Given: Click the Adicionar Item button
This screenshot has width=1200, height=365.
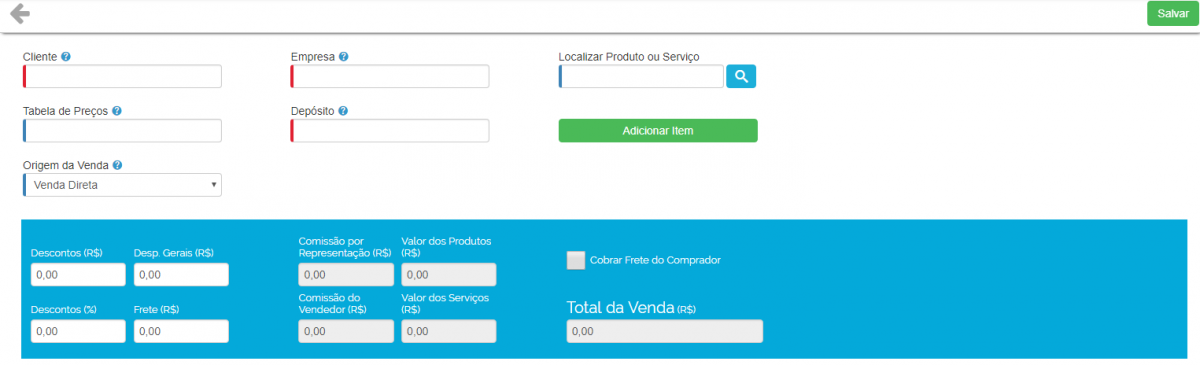Looking at the screenshot, I should tap(658, 131).
